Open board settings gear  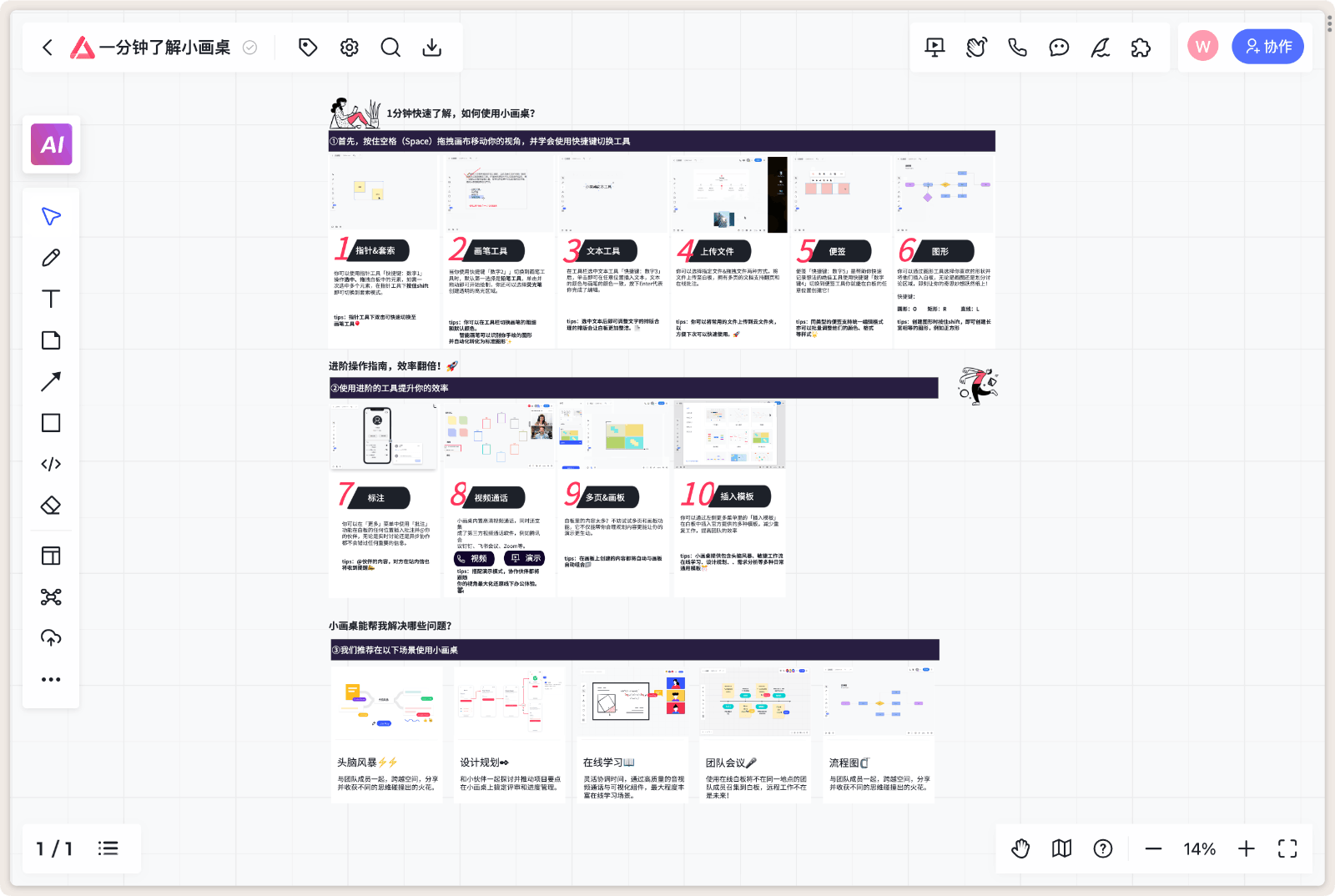350,48
